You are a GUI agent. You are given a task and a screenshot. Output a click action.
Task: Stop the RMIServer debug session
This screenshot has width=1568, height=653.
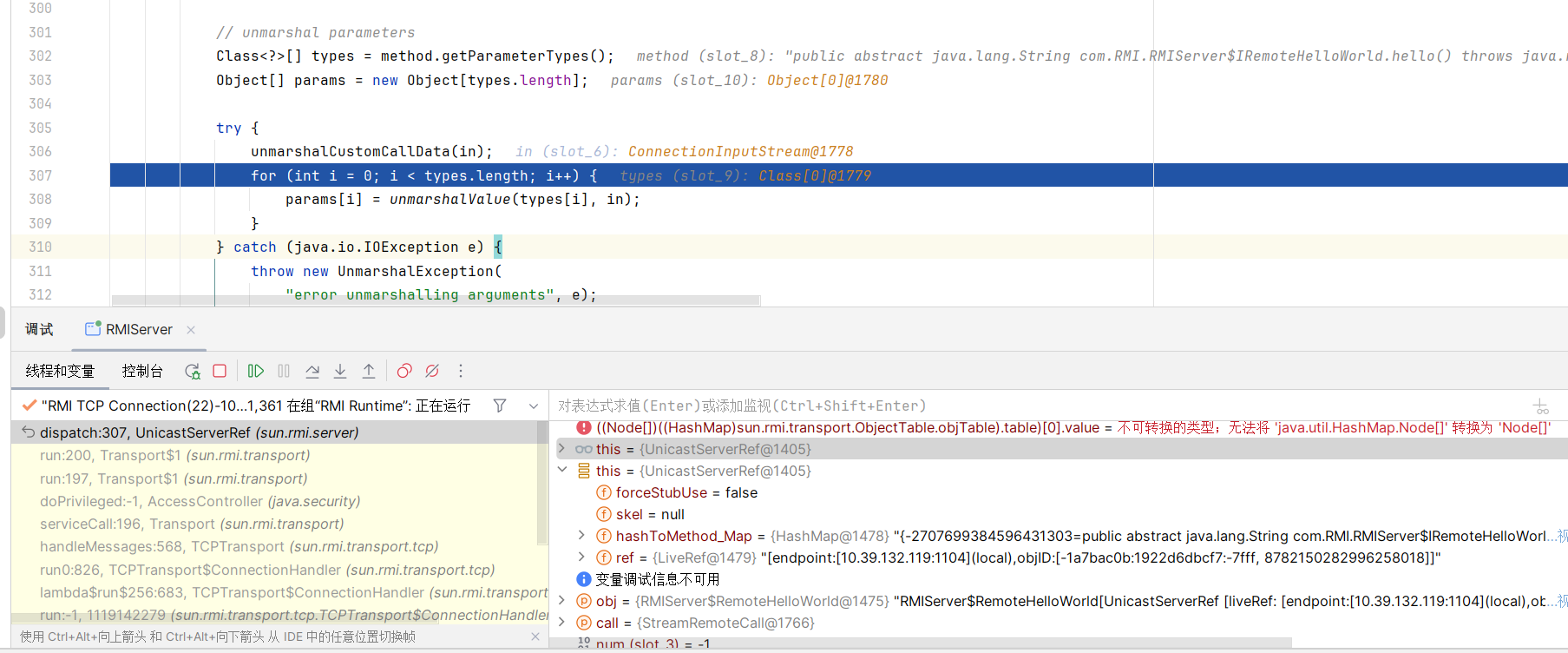point(220,371)
